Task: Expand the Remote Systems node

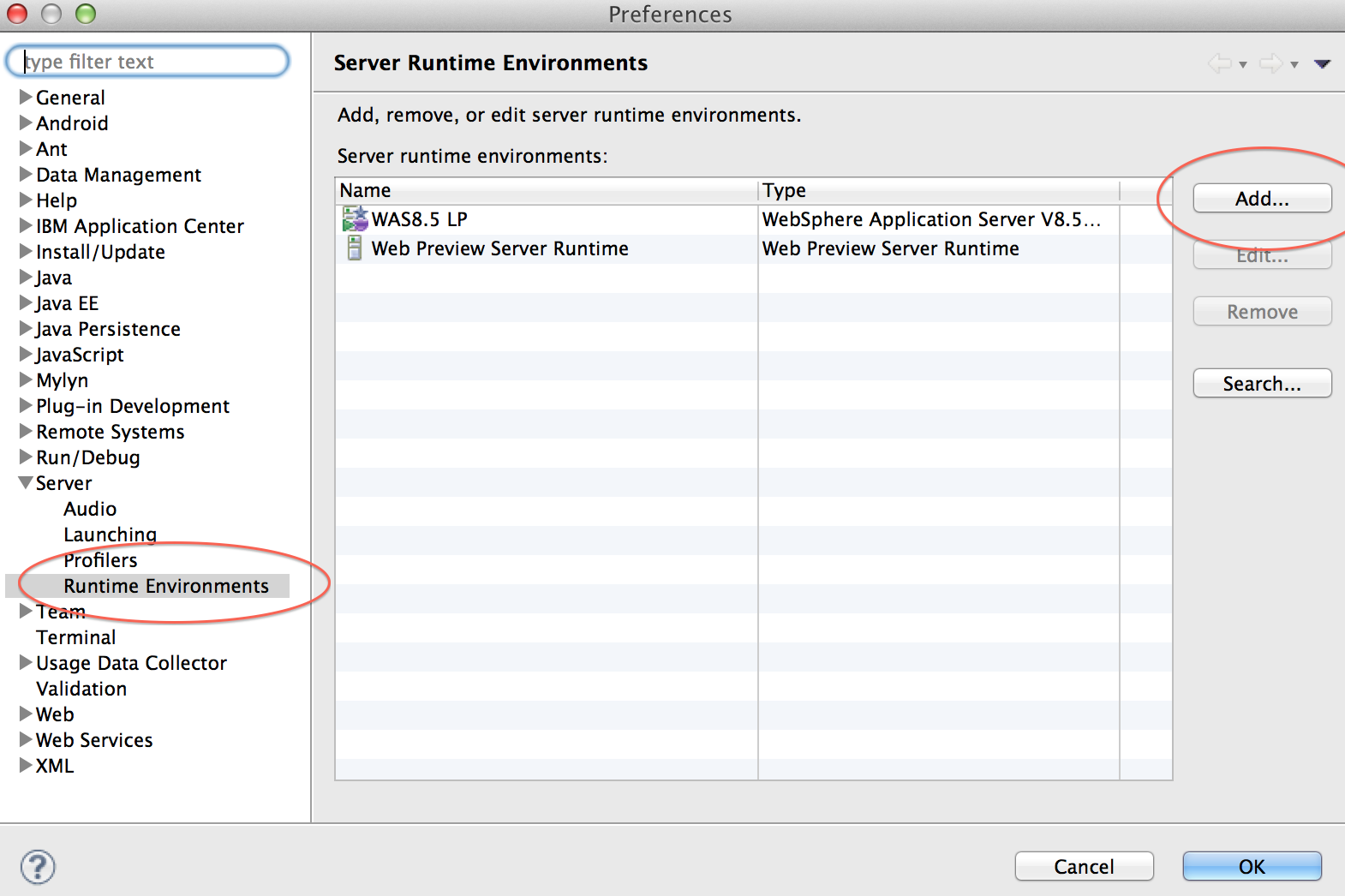Action: pyautogui.click(x=26, y=431)
